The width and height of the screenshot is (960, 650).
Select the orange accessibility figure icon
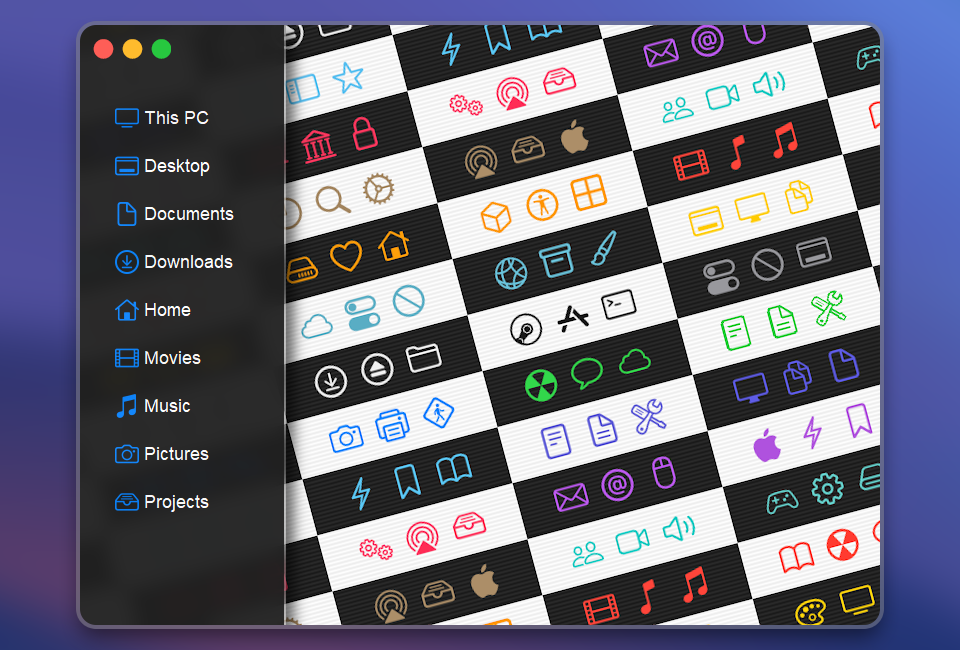542,204
